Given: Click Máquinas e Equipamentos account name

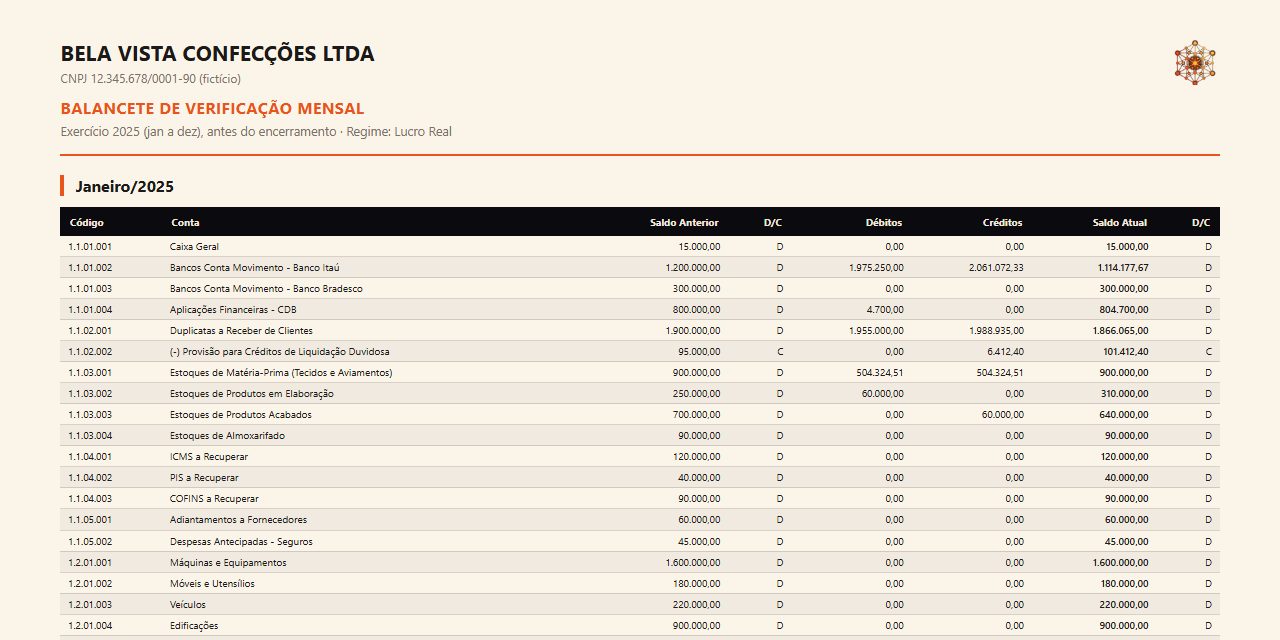Looking at the screenshot, I should pyautogui.click(x=228, y=563).
